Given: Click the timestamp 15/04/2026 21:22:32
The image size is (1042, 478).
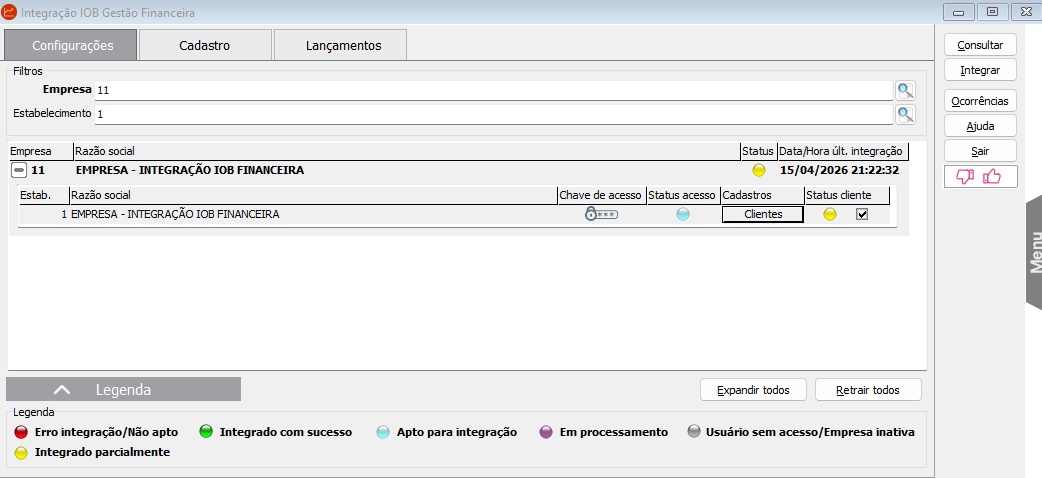Looking at the screenshot, I should click(839, 170).
